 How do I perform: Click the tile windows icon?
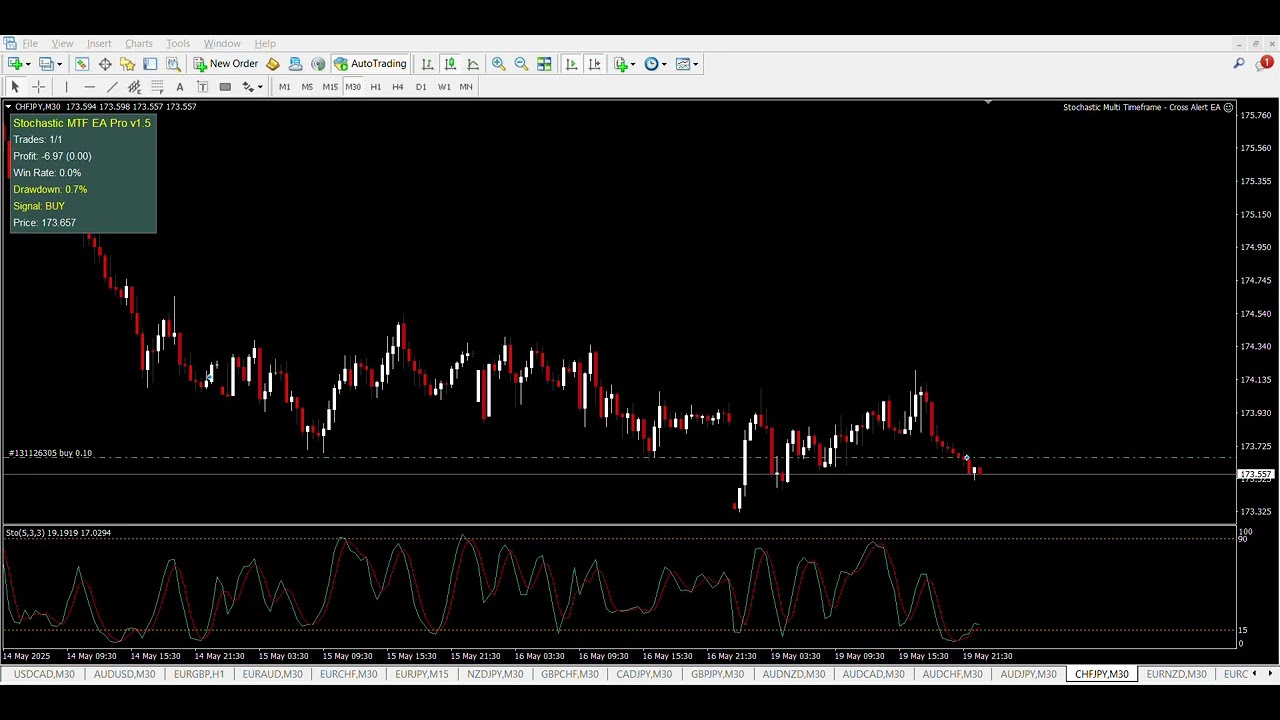(x=544, y=64)
